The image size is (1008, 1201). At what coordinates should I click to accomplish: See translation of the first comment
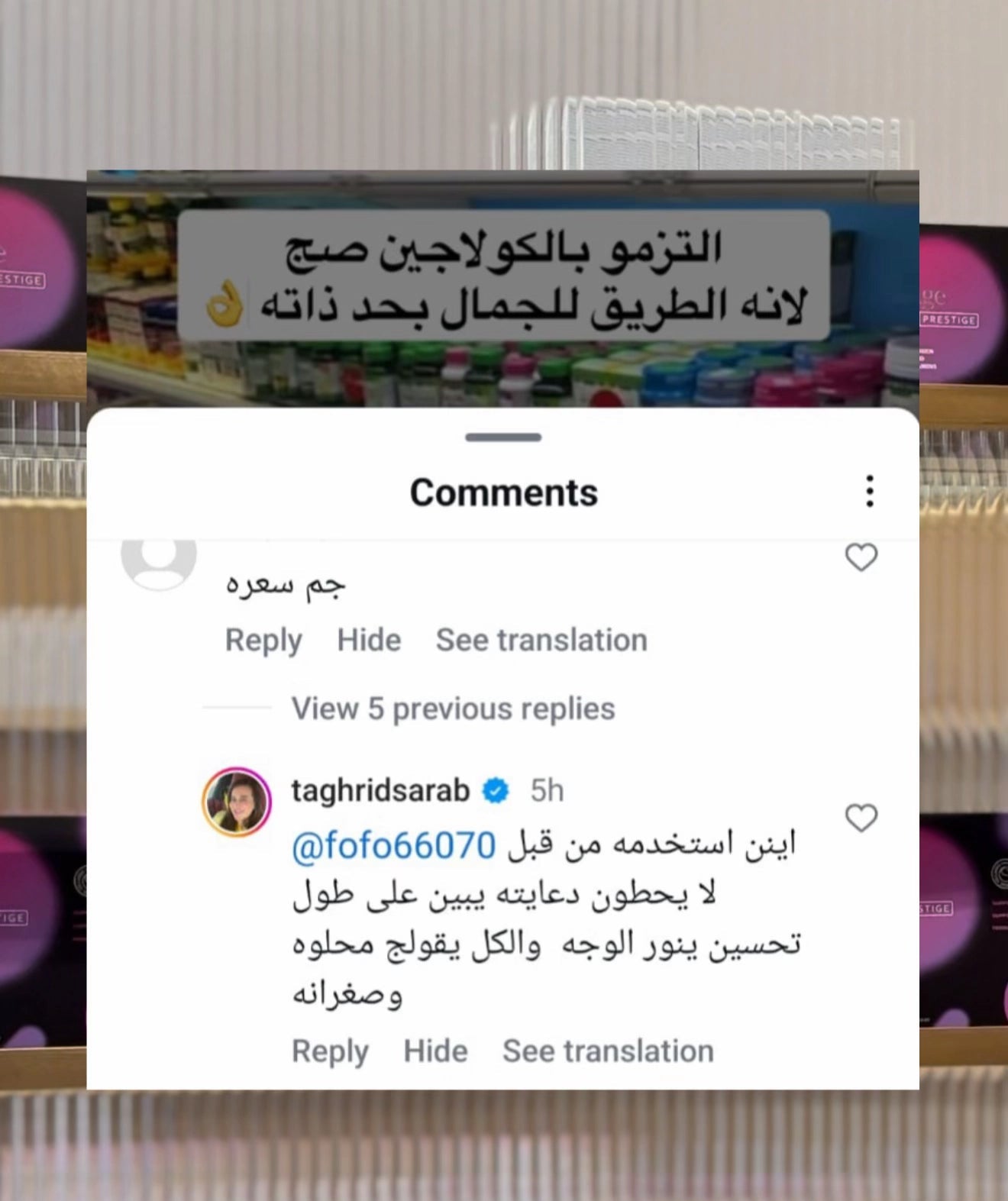pyautogui.click(x=541, y=640)
